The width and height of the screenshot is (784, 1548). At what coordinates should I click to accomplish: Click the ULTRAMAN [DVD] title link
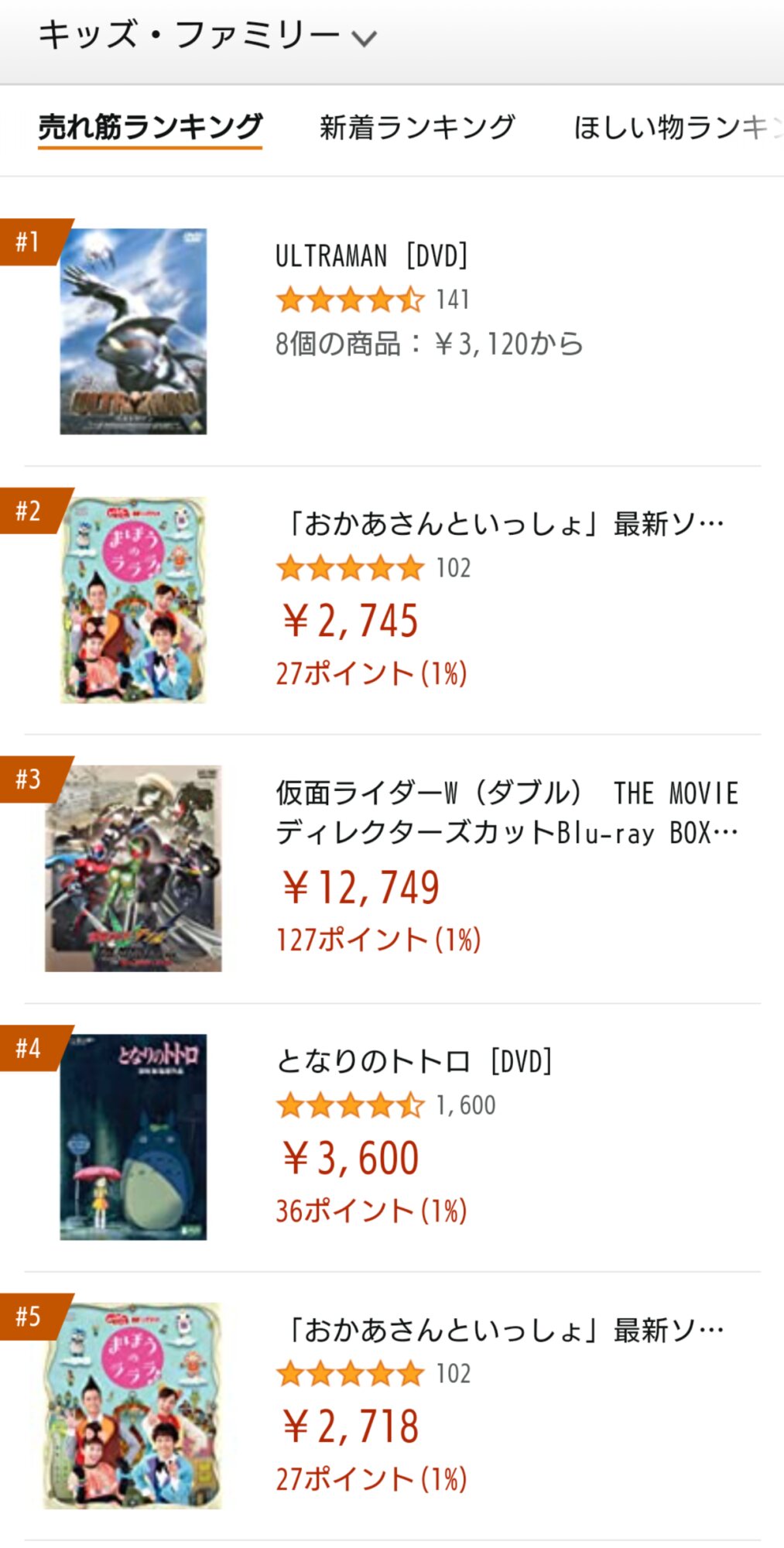[x=371, y=256]
